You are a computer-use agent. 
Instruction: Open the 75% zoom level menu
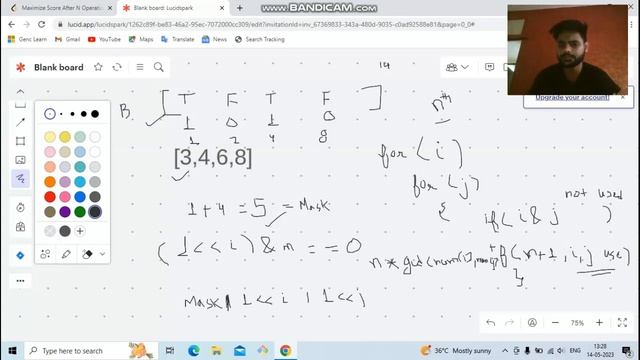pyautogui.click(x=577, y=323)
